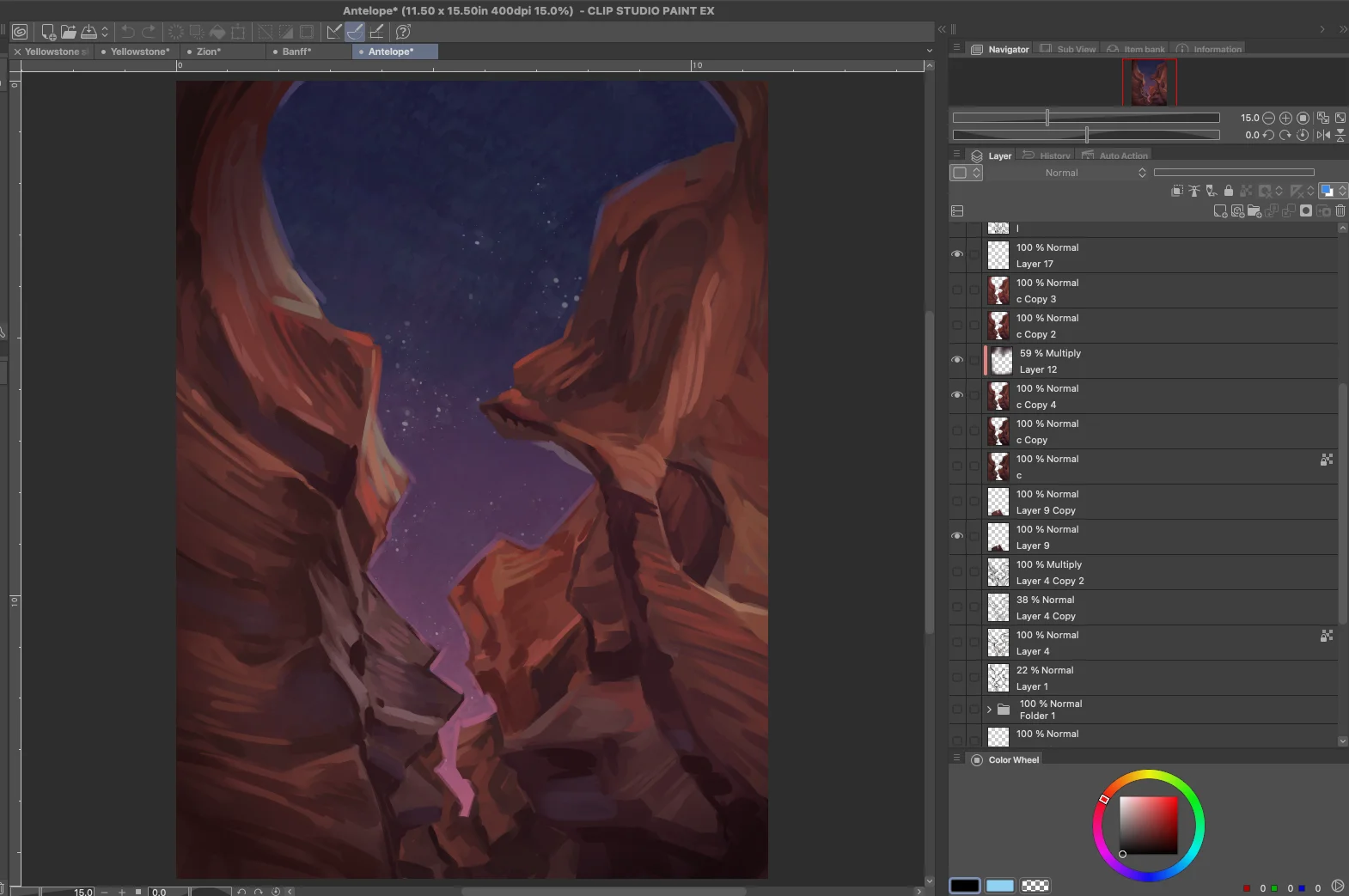Open Save options up-down arrow
The image size is (1349, 896).
tap(105, 32)
